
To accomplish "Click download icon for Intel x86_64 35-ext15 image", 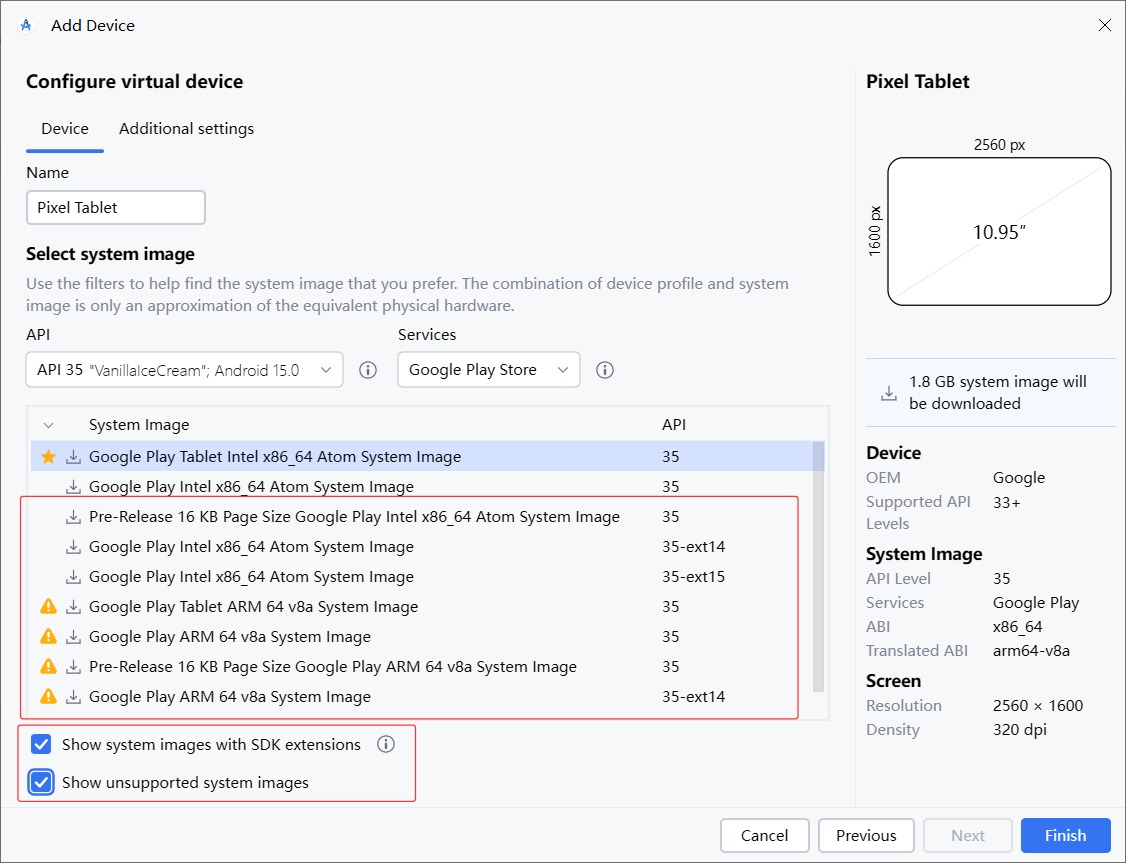I will (73, 577).
